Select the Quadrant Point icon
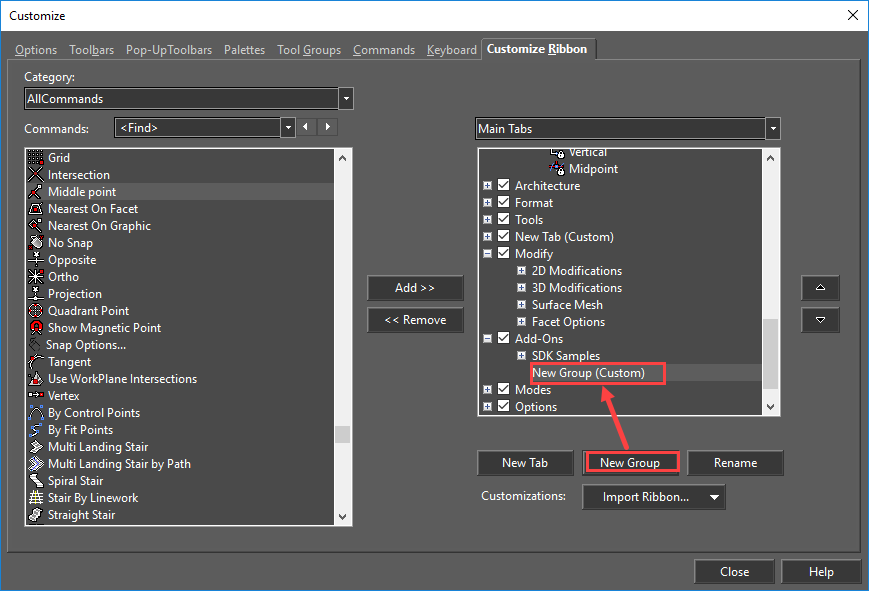The image size is (869, 591). pyautogui.click(x=36, y=311)
